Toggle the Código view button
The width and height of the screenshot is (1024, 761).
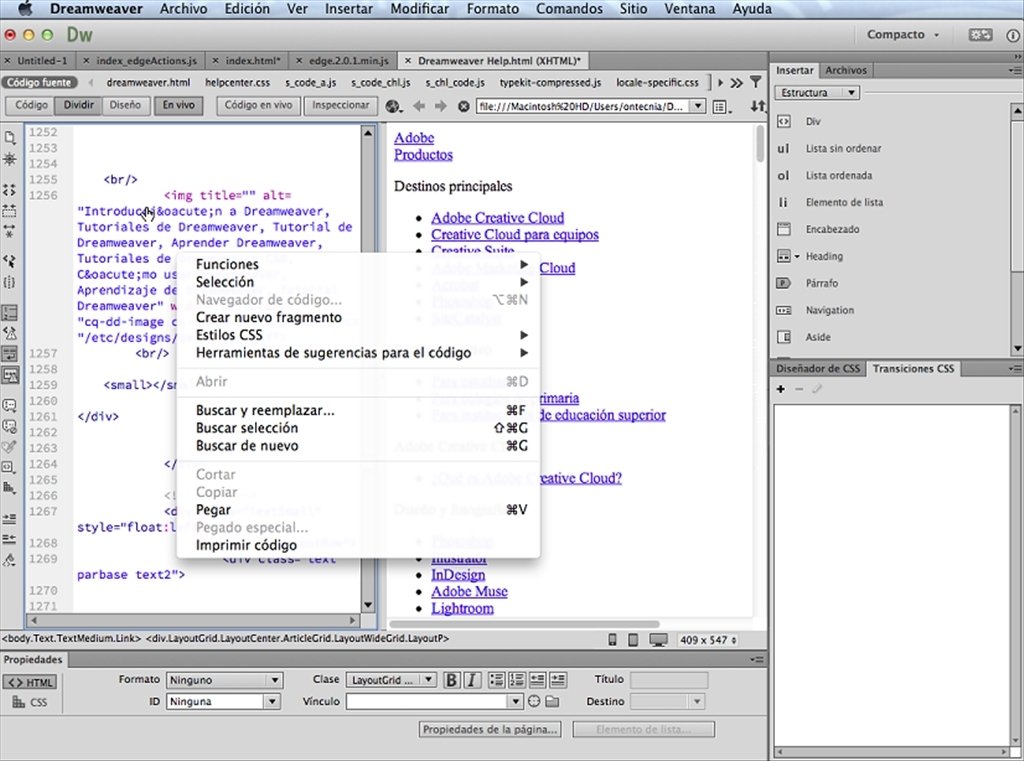click(31, 105)
